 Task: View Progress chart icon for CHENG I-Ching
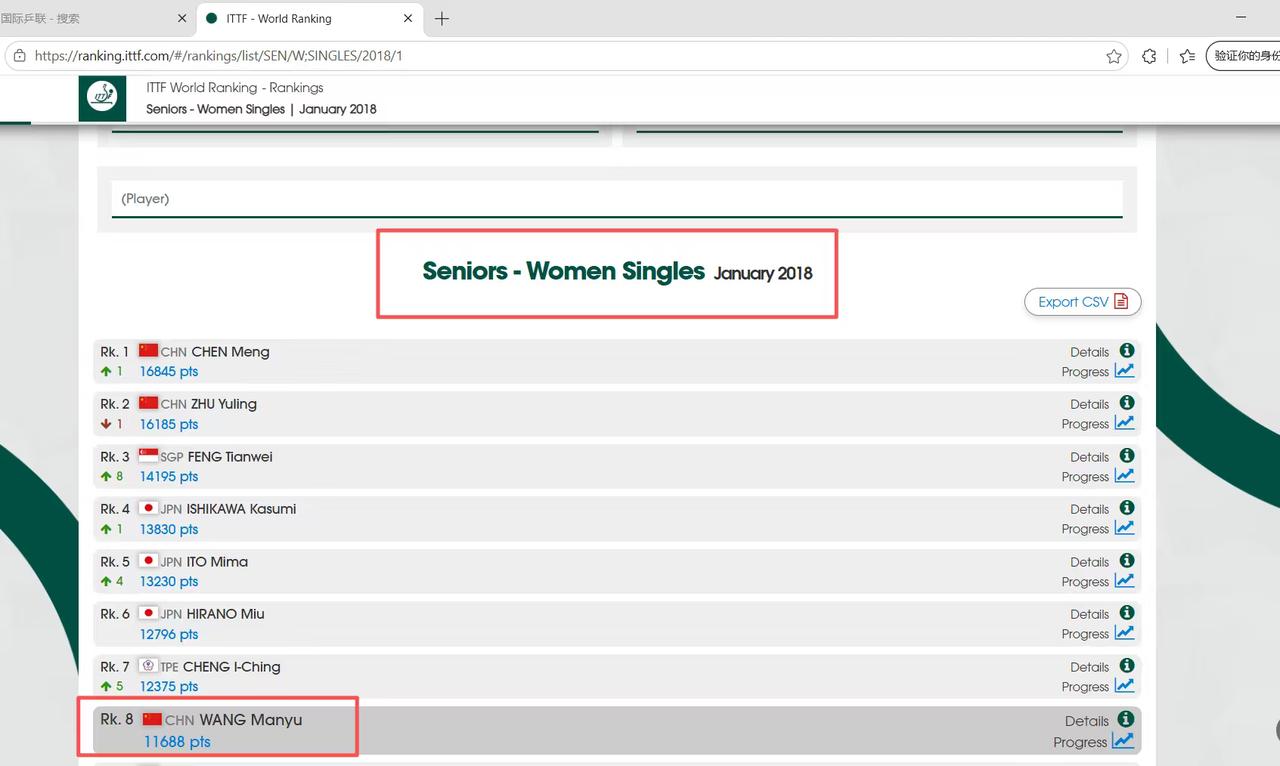[1125, 686]
